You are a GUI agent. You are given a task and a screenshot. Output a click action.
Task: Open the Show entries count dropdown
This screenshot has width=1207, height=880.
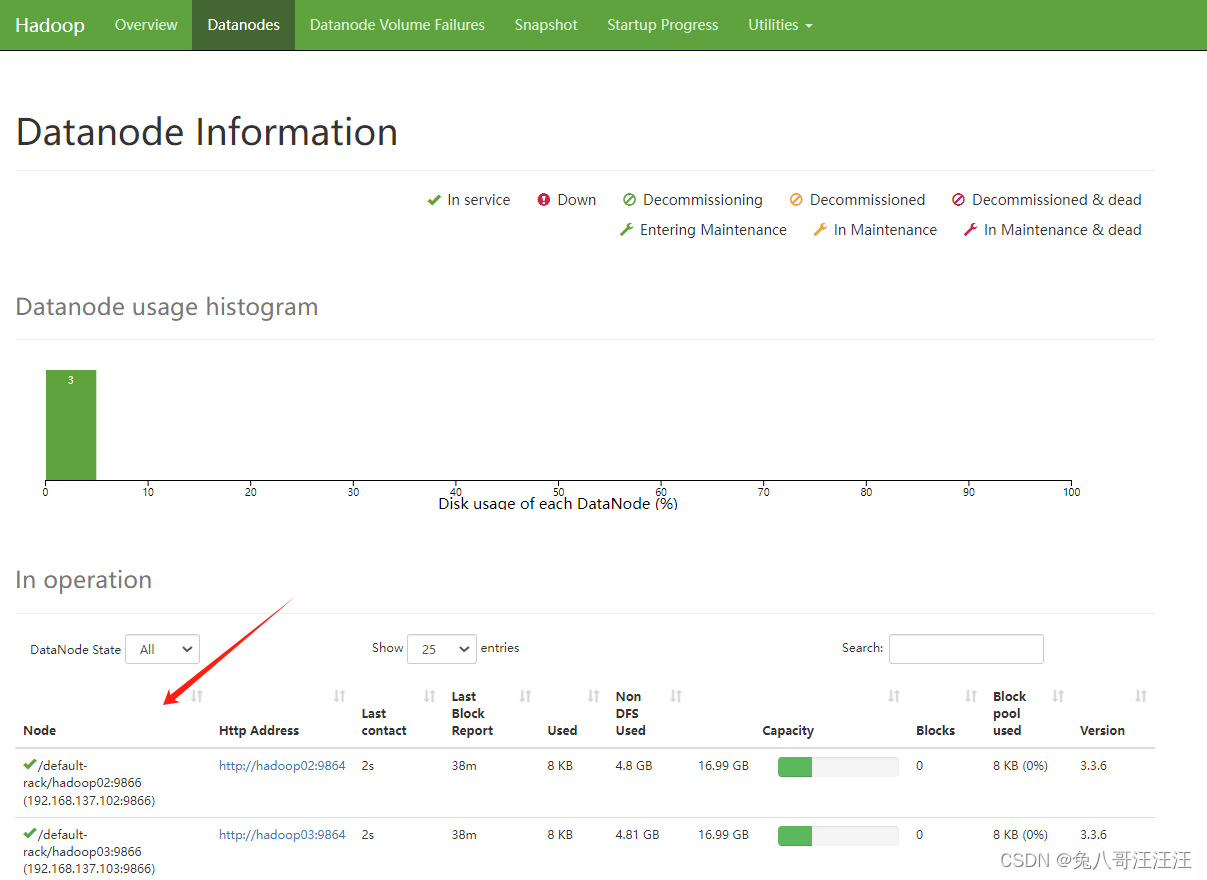(x=442, y=649)
